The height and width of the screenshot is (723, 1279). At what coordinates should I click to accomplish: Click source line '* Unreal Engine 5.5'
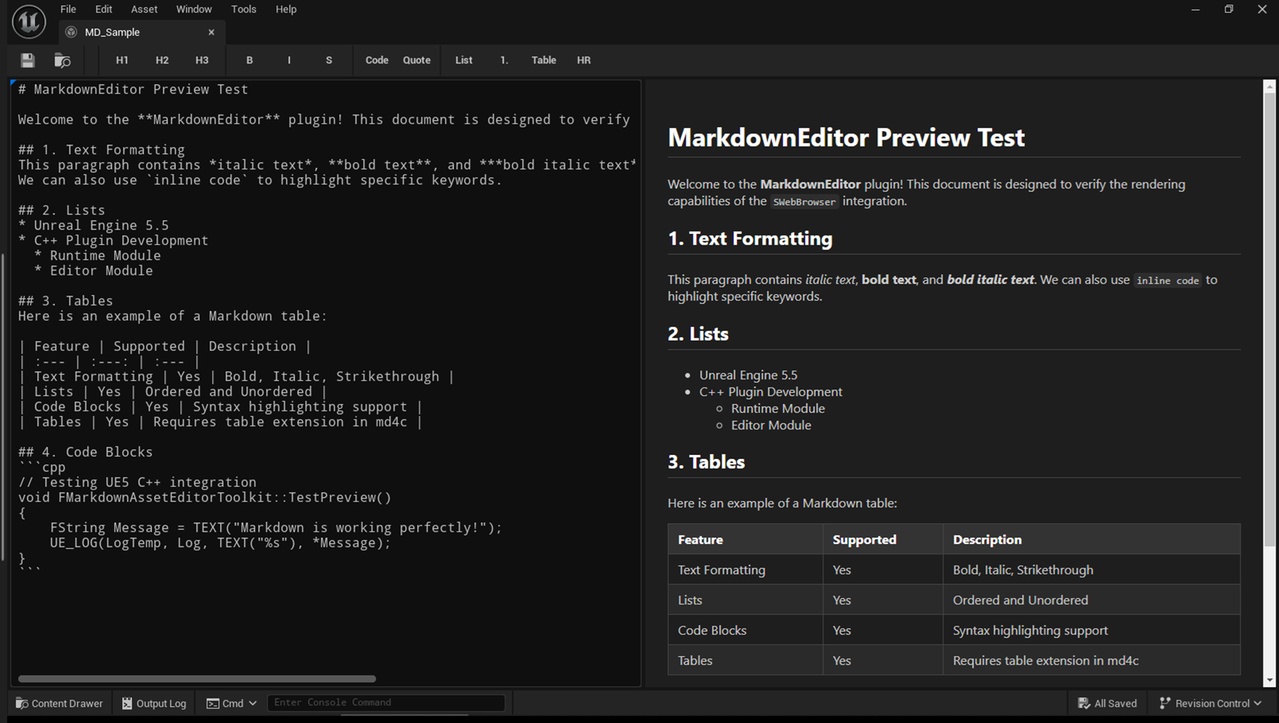click(x=93, y=225)
